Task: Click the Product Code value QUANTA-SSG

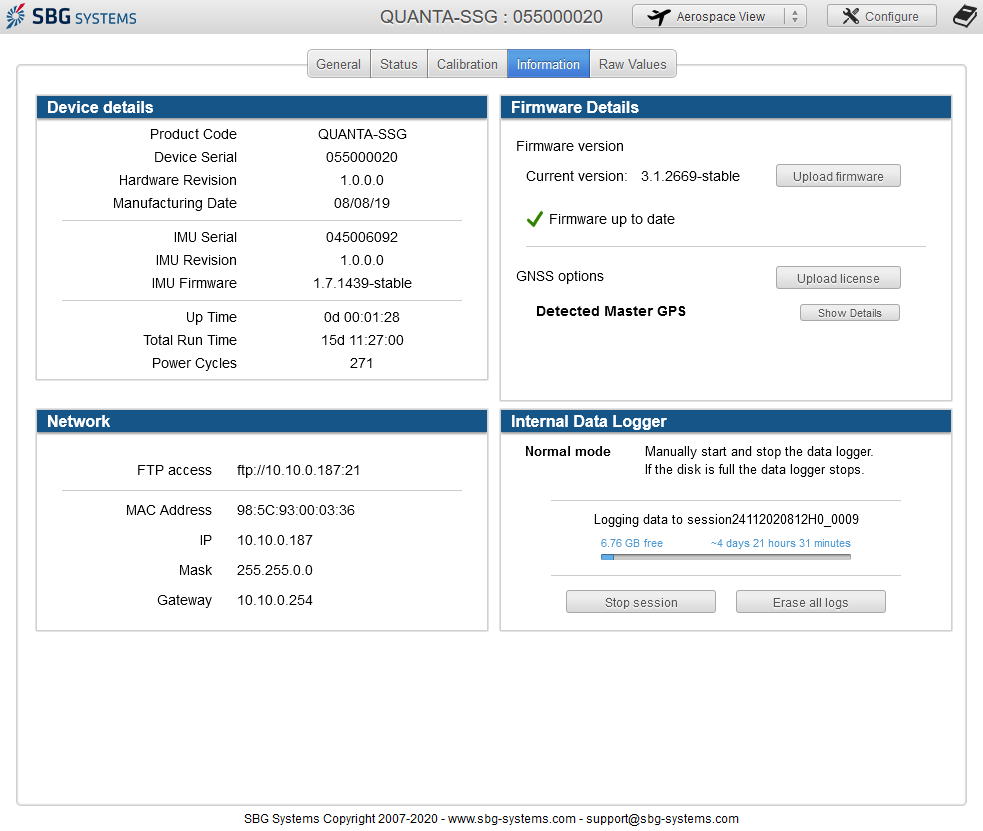Action: pos(362,134)
